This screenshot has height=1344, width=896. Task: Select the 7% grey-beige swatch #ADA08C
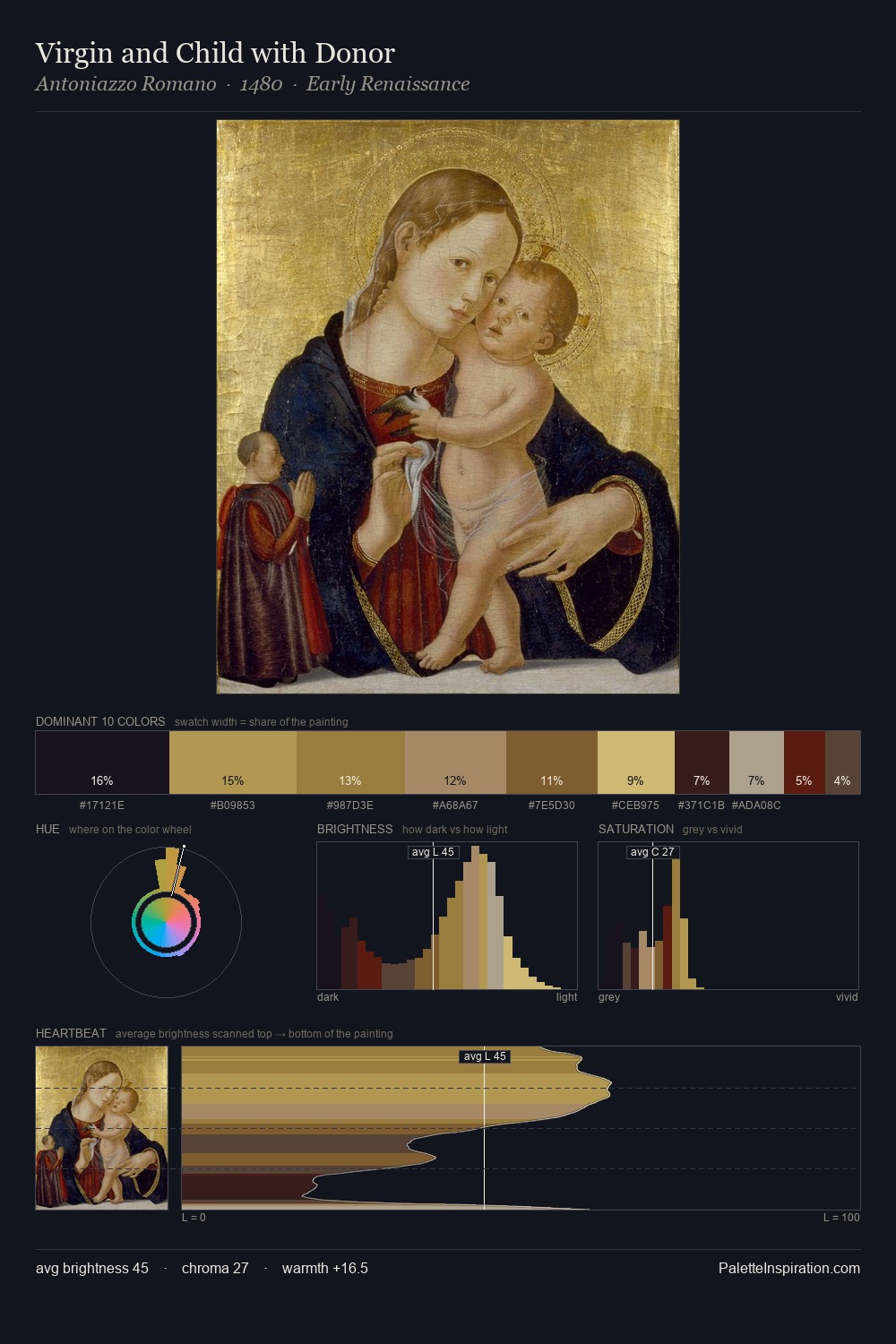pyautogui.click(x=756, y=762)
